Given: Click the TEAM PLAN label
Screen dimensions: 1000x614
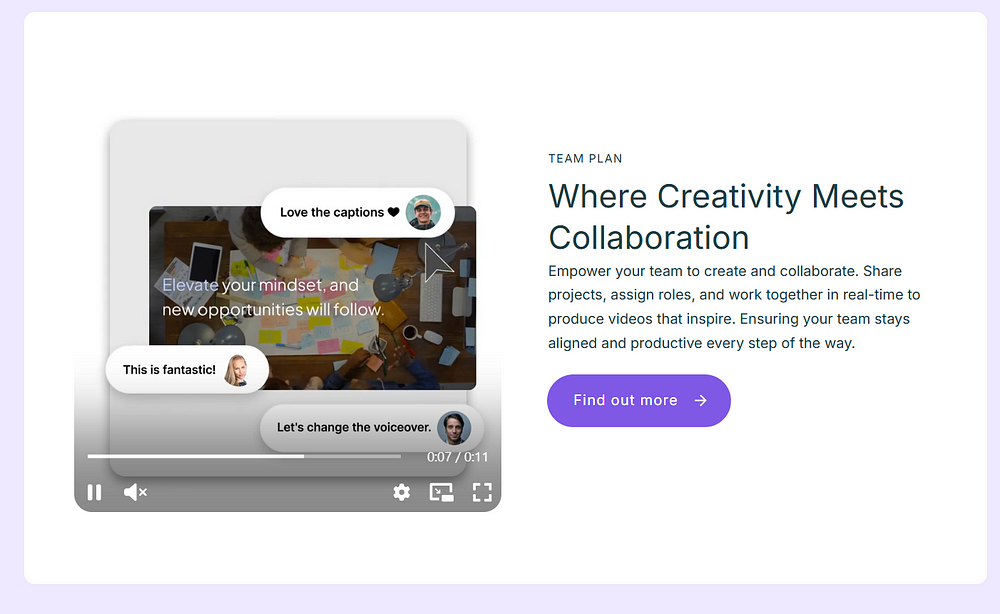Looking at the screenshot, I should [x=585, y=159].
